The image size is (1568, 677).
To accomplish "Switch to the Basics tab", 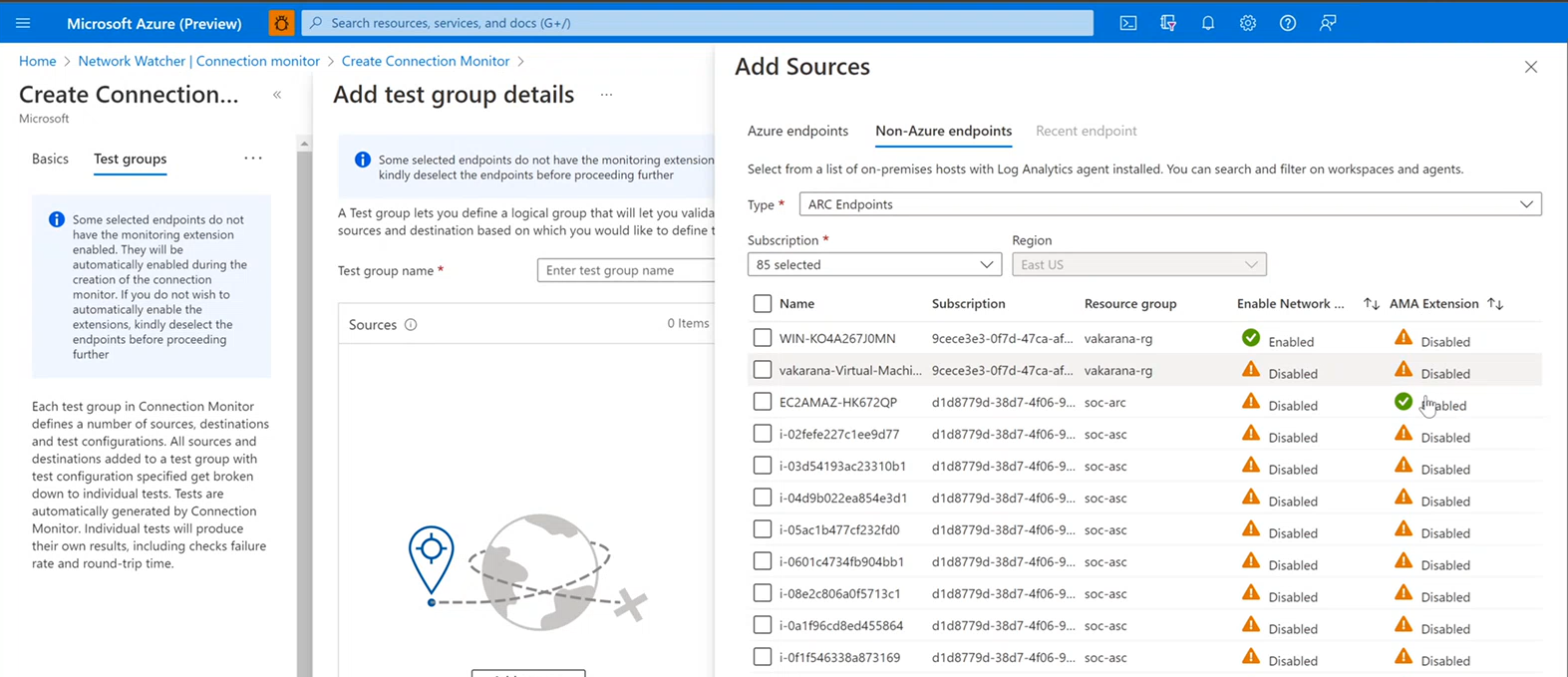I will coord(50,159).
